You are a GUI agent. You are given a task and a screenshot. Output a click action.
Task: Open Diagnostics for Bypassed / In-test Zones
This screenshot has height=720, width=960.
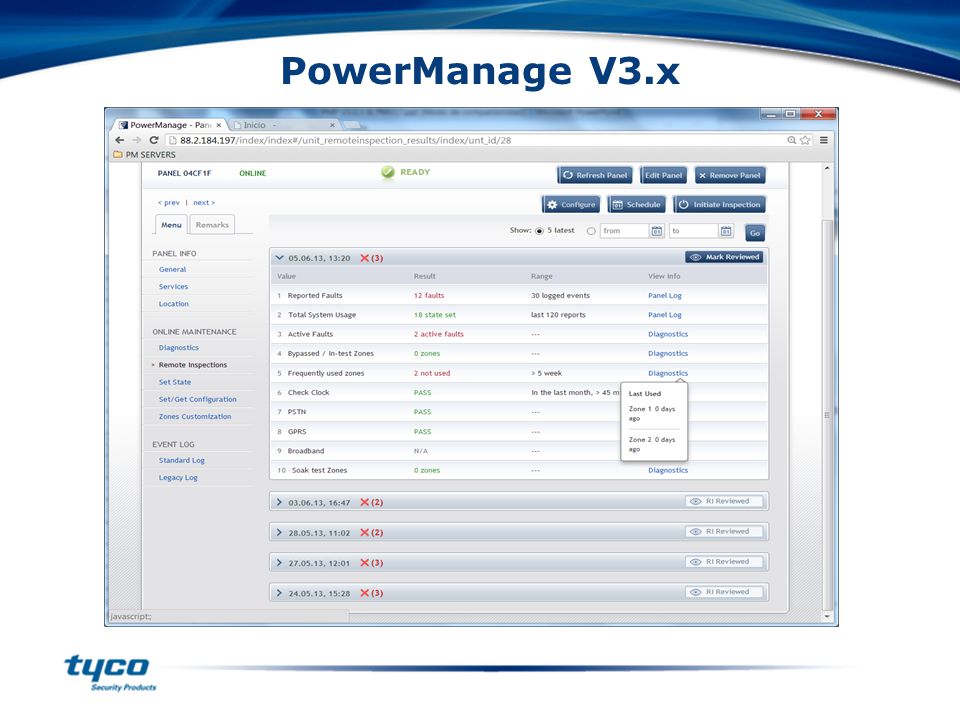668,354
